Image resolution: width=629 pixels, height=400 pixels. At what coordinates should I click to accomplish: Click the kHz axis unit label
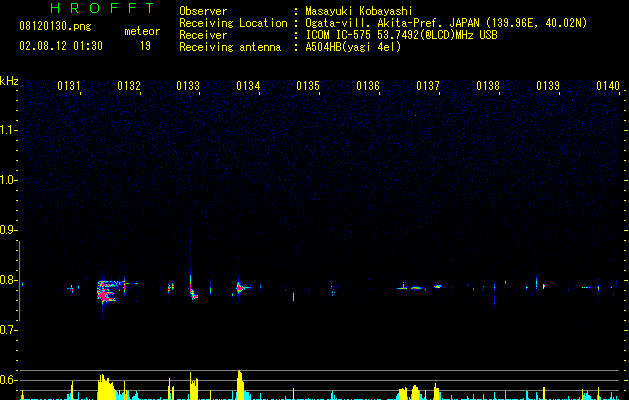pyautogui.click(x=9, y=81)
